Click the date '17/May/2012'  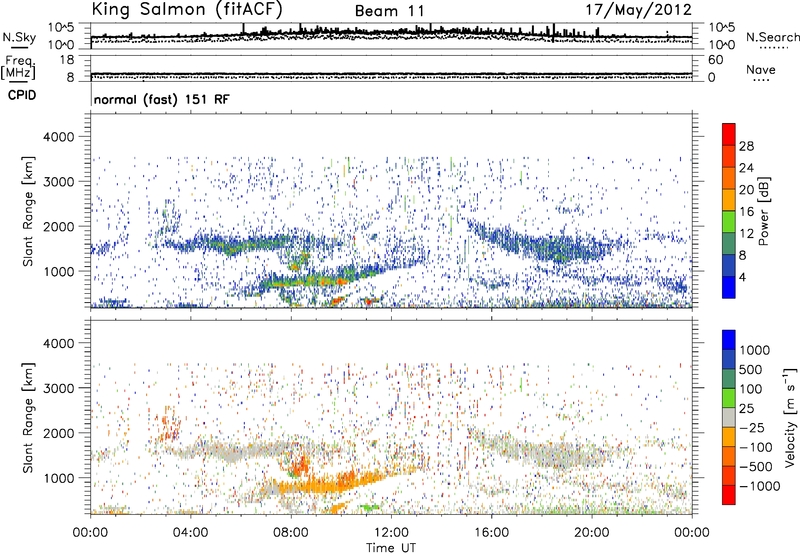tap(638, 10)
